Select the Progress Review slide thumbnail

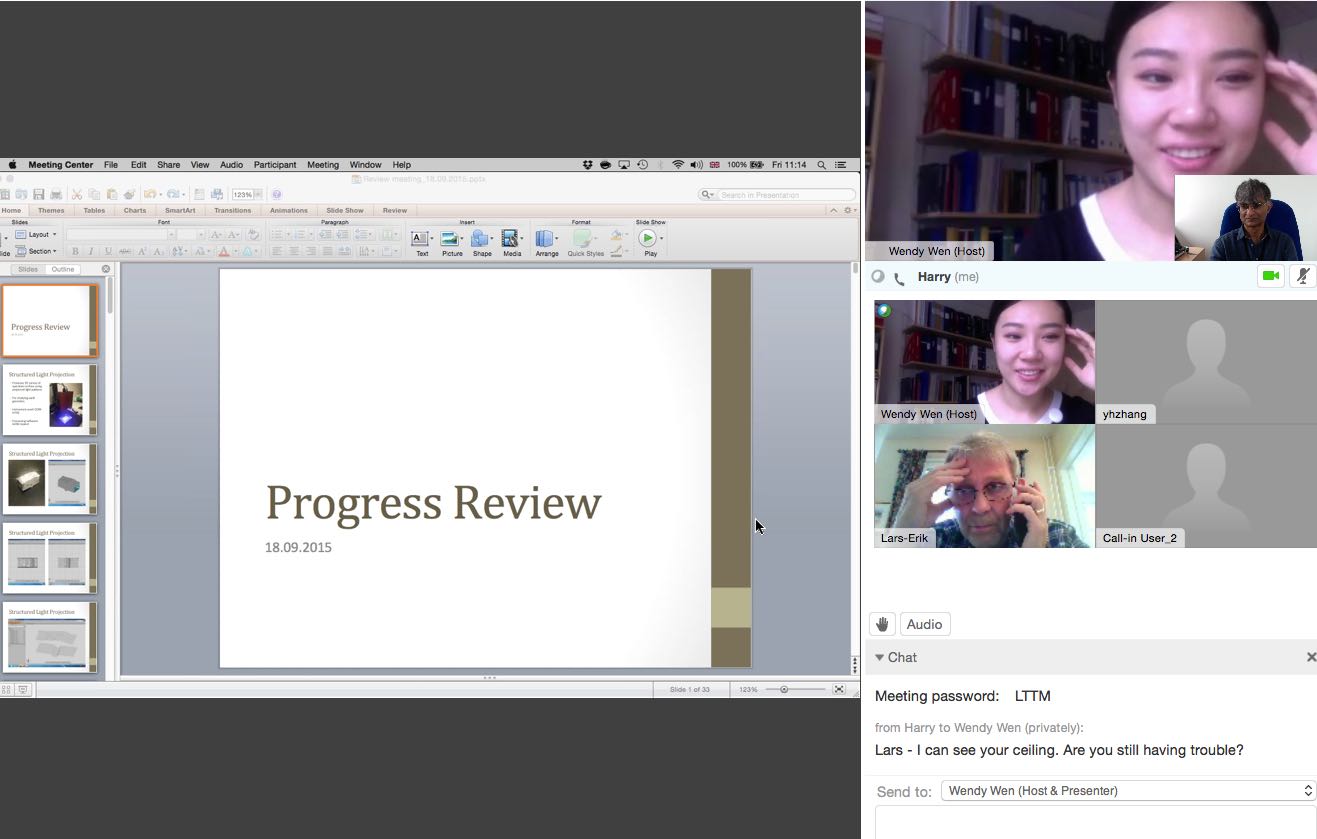point(49,320)
